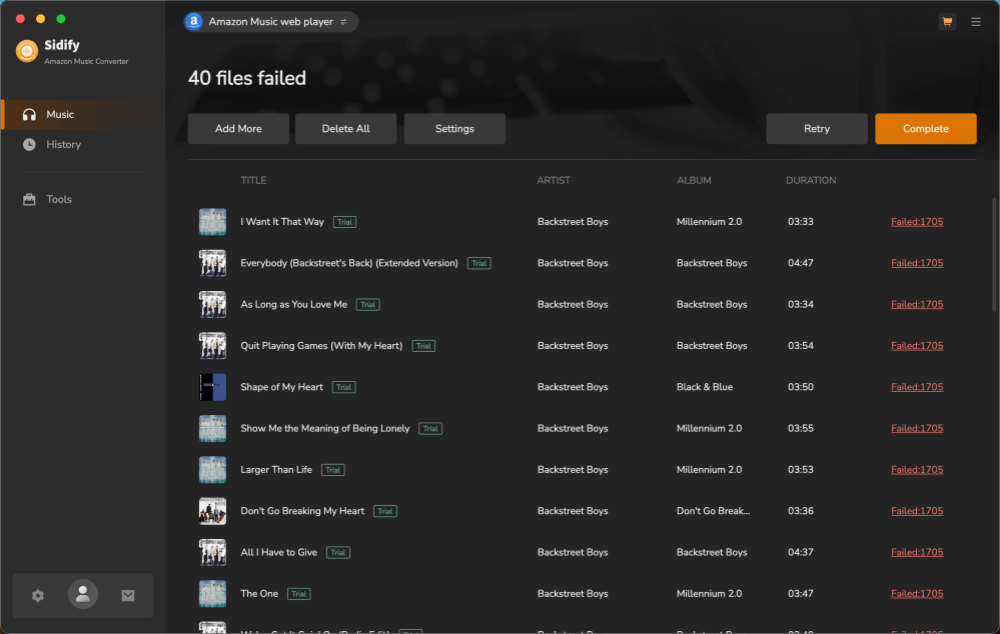Click Trial badge next to Shape of My Heart
1000x634 pixels.
coord(344,387)
